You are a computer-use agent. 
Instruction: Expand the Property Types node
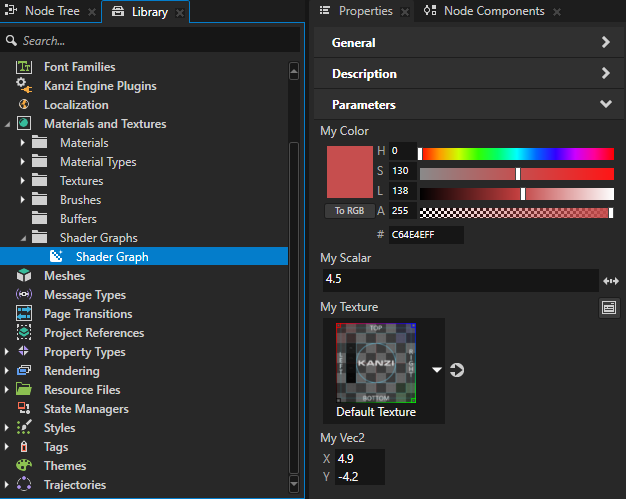[6, 351]
